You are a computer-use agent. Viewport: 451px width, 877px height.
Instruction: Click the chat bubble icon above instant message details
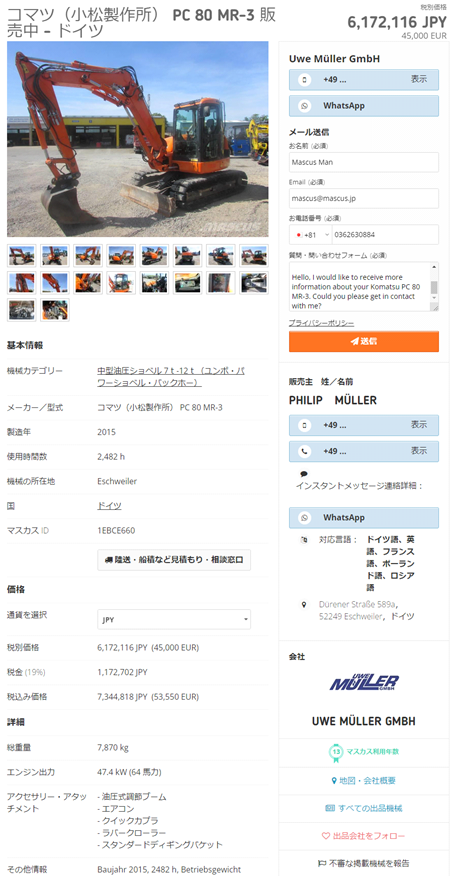point(304,474)
